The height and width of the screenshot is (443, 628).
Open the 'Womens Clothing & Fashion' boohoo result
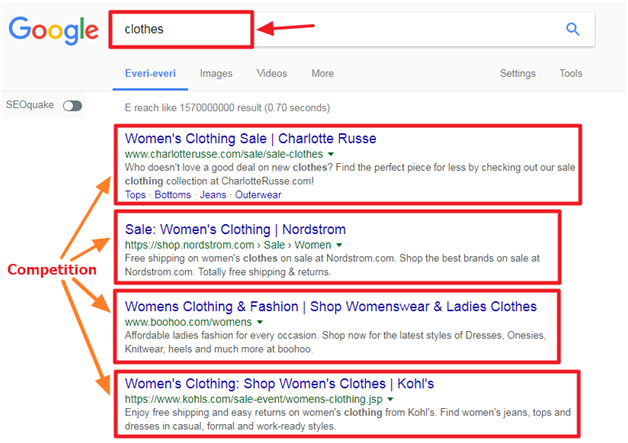330,307
